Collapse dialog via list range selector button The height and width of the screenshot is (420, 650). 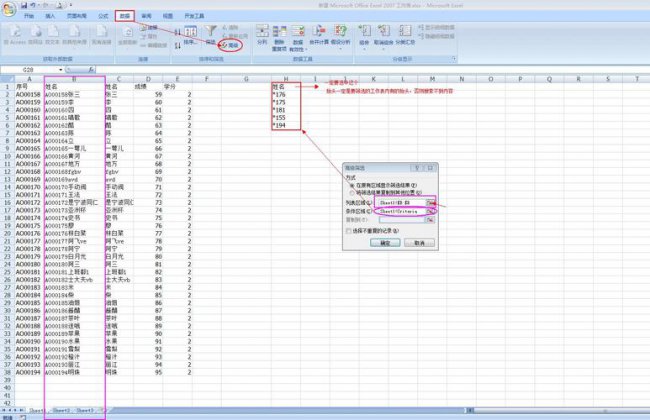431,203
